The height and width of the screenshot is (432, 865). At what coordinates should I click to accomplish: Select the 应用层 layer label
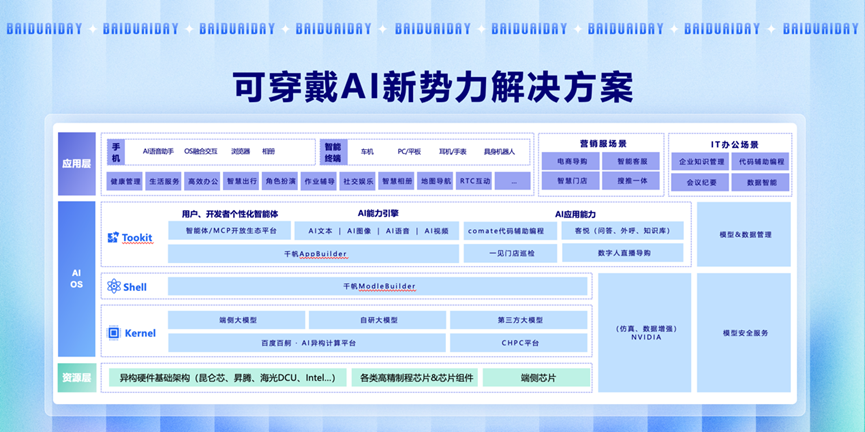pyautogui.click(x=77, y=164)
